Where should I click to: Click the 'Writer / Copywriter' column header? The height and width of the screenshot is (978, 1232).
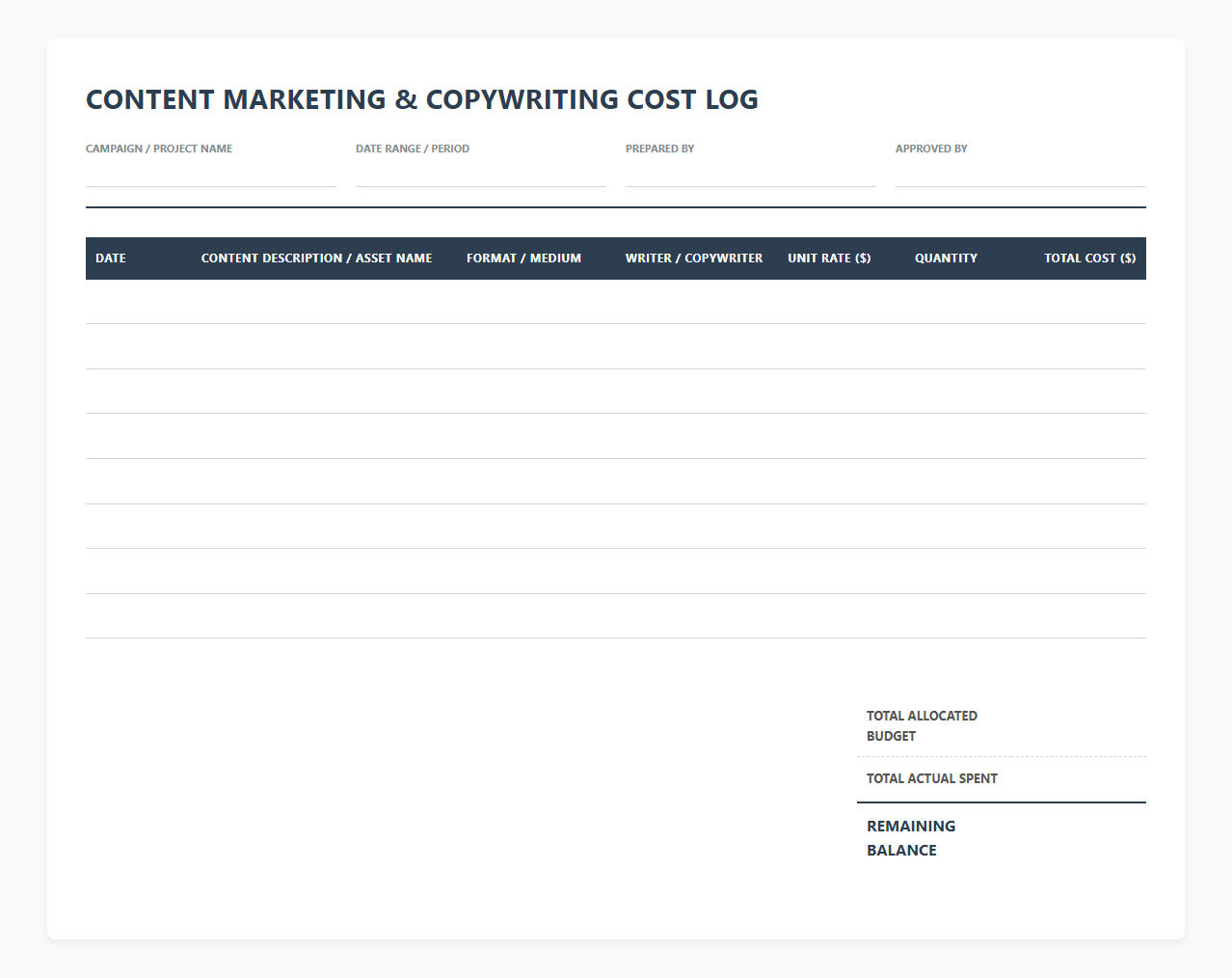[x=694, y=258]
